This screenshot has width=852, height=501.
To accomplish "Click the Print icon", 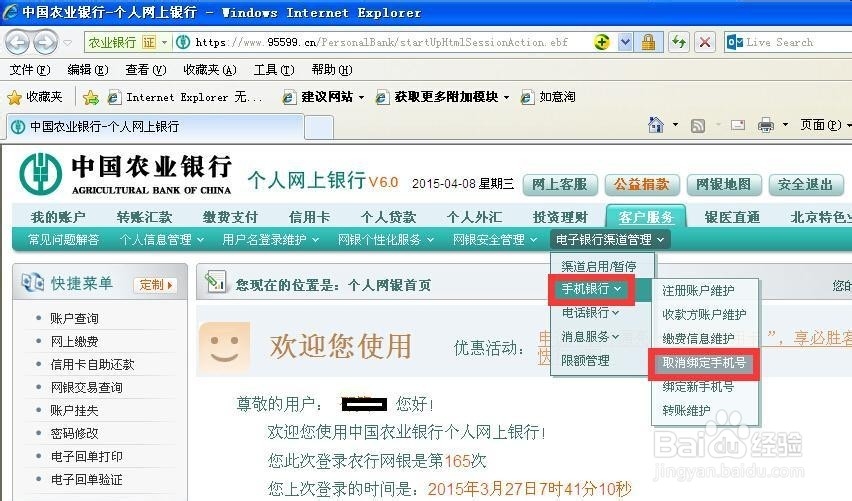I will pyautogui.click(x=766, y=126).
